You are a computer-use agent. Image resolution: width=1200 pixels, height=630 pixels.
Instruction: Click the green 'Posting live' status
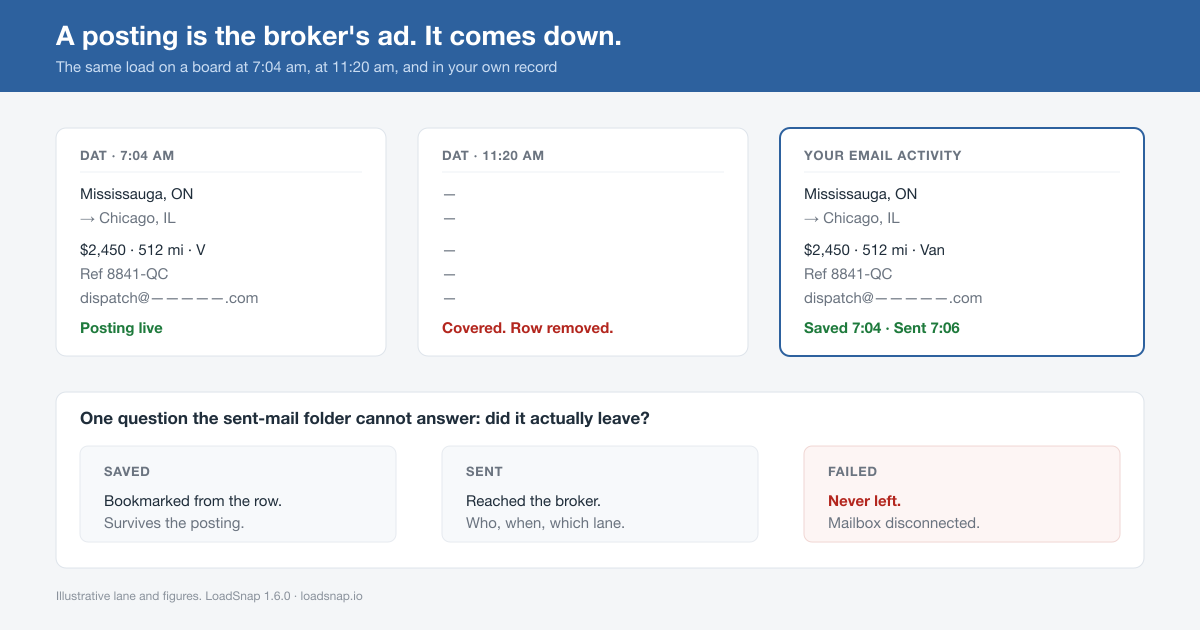tap(121, 328)
